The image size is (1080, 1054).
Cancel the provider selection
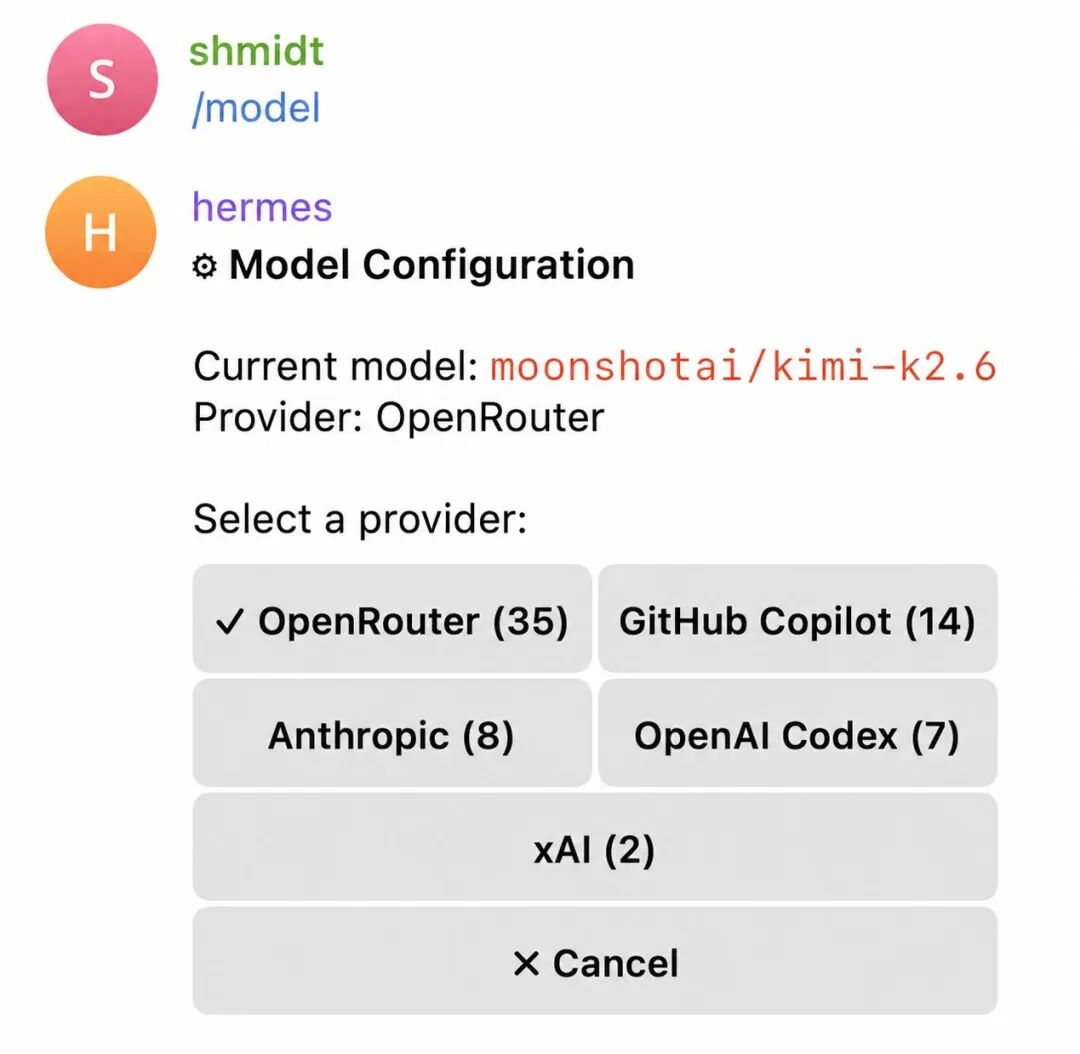(x=595, y=961)
